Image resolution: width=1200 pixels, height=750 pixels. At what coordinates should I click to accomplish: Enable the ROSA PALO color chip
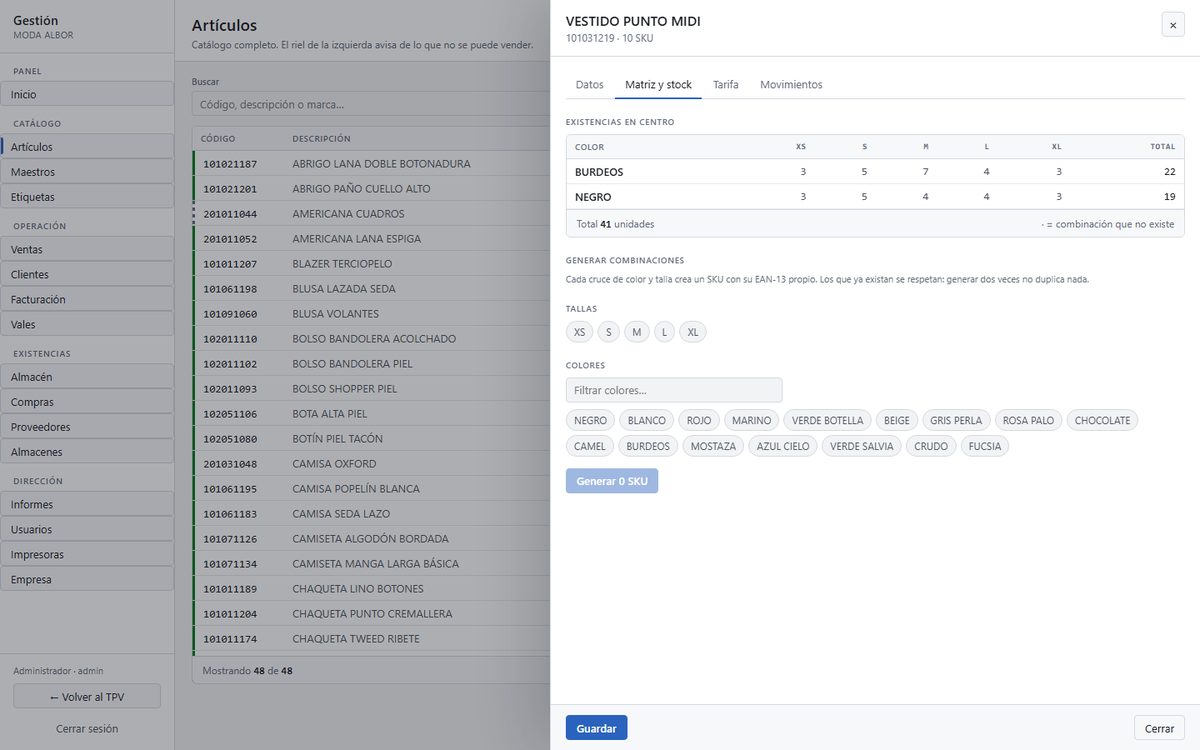point(1029,421)
